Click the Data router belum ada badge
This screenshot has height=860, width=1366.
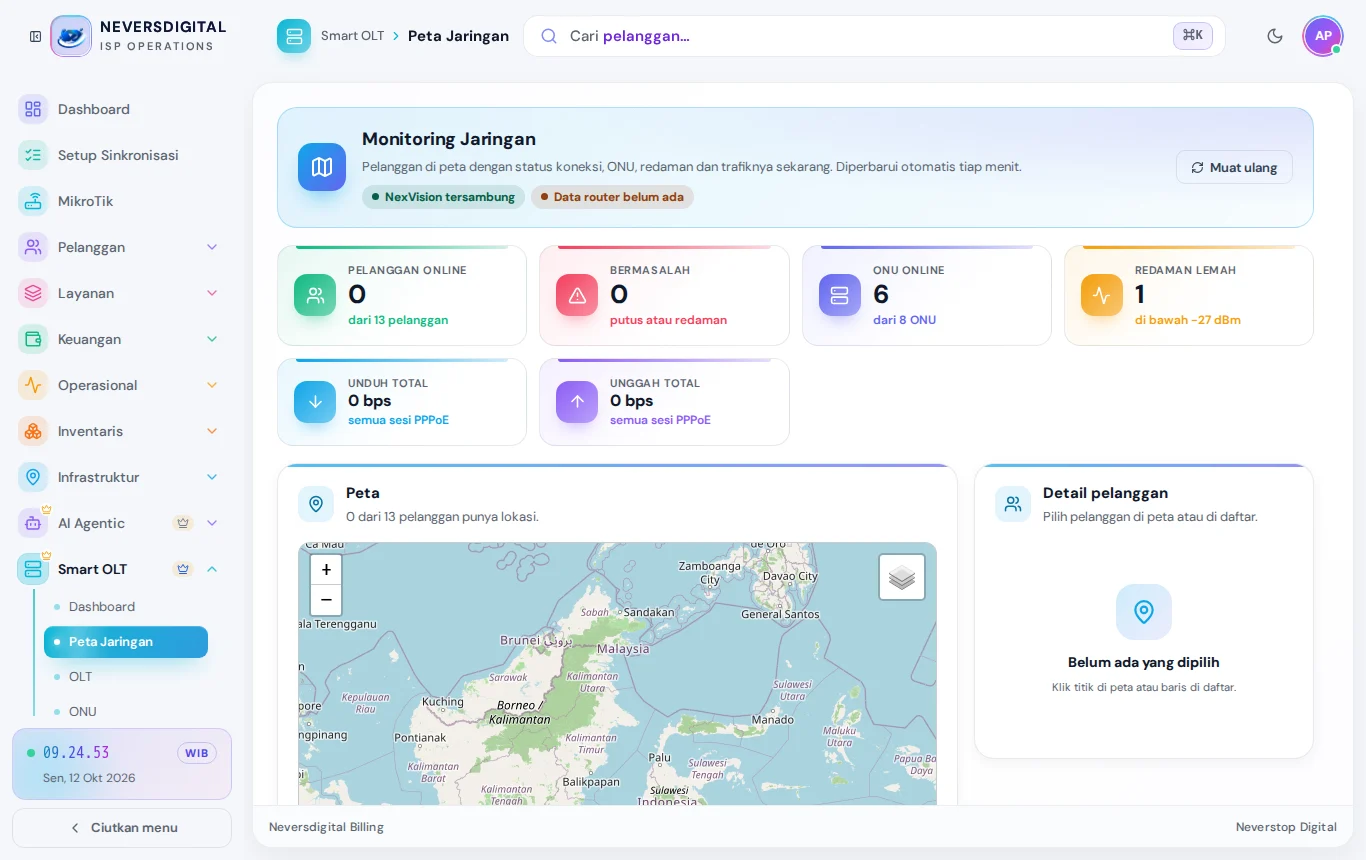[612, 197]
